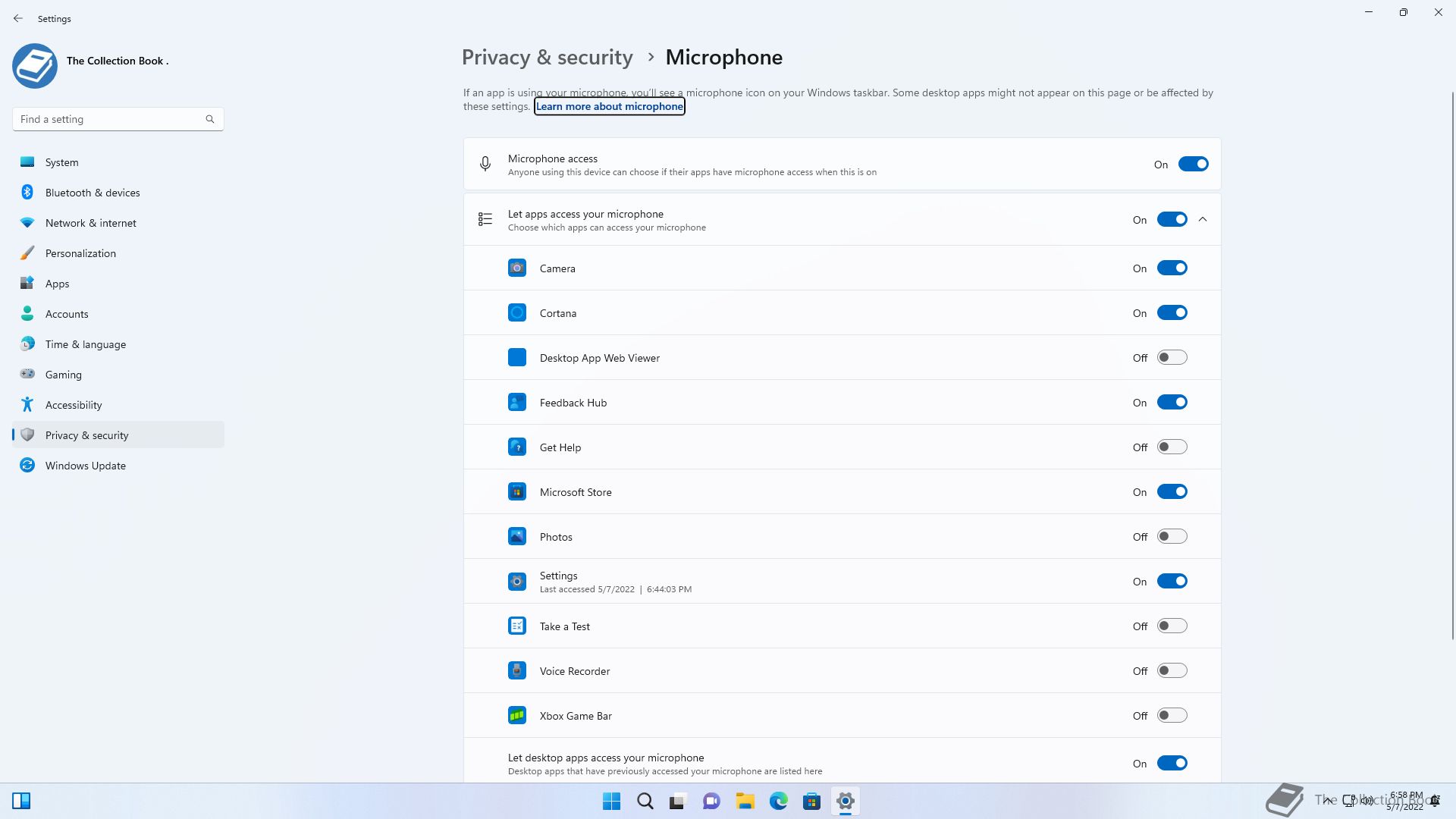Open Bluetooth & devices settings
This screenshot has height=819, width=1456.
pos(92,193)
